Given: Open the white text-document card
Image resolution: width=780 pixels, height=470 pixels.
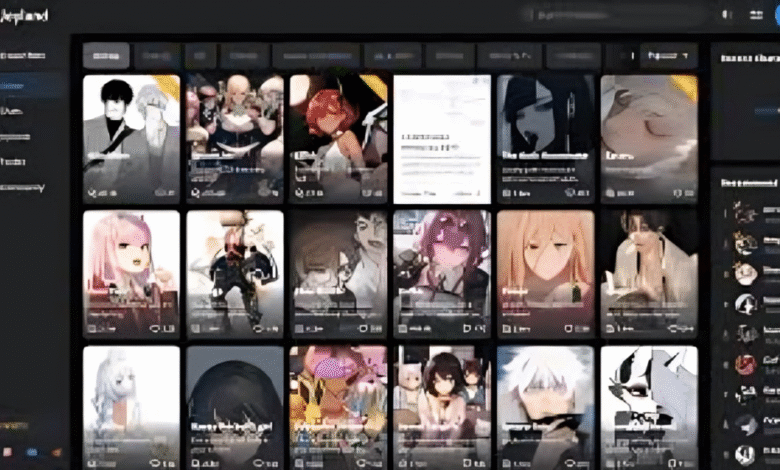Looking at the screenshot, I should (x=442, y=139).
